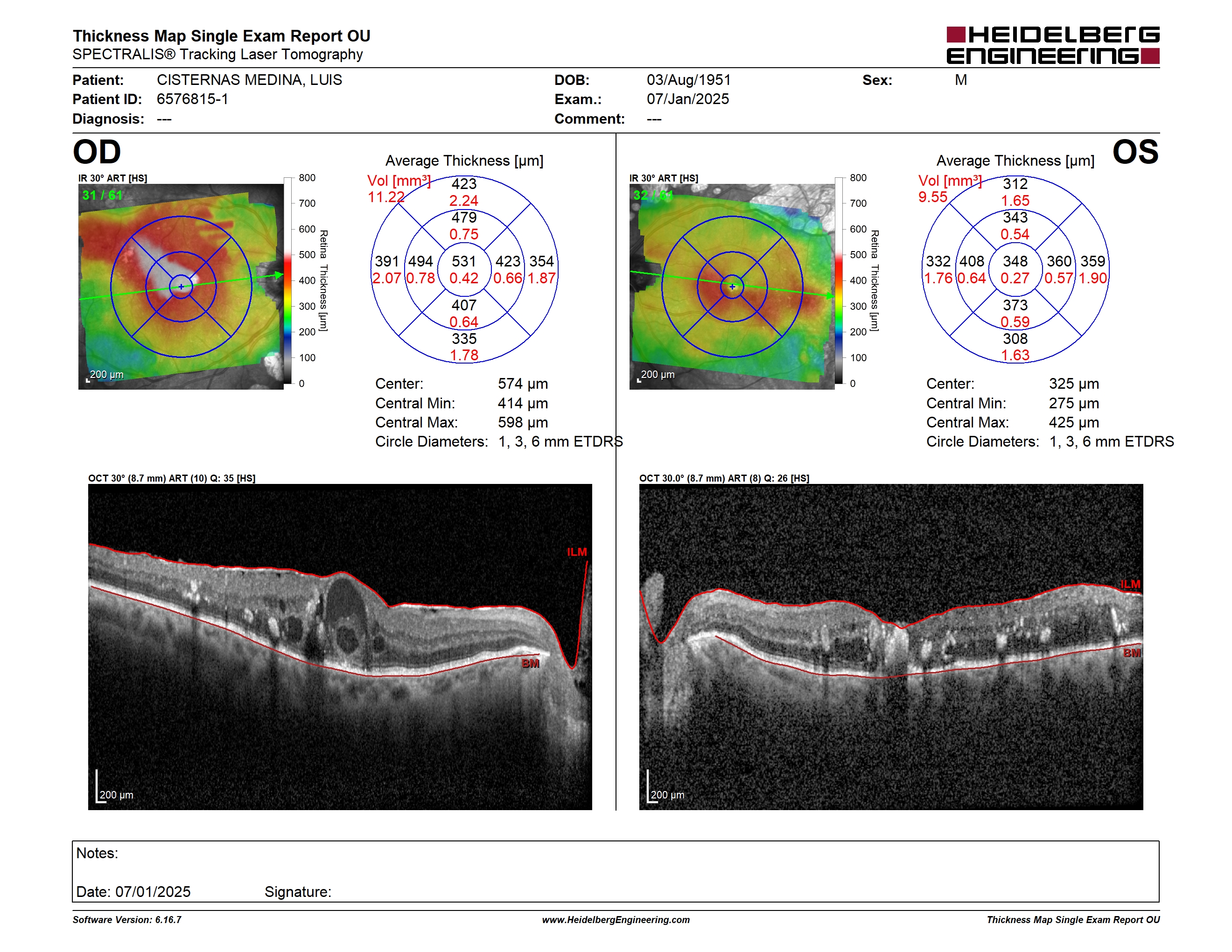Select the exam date 07/Jan/2025

pos(688,99)
